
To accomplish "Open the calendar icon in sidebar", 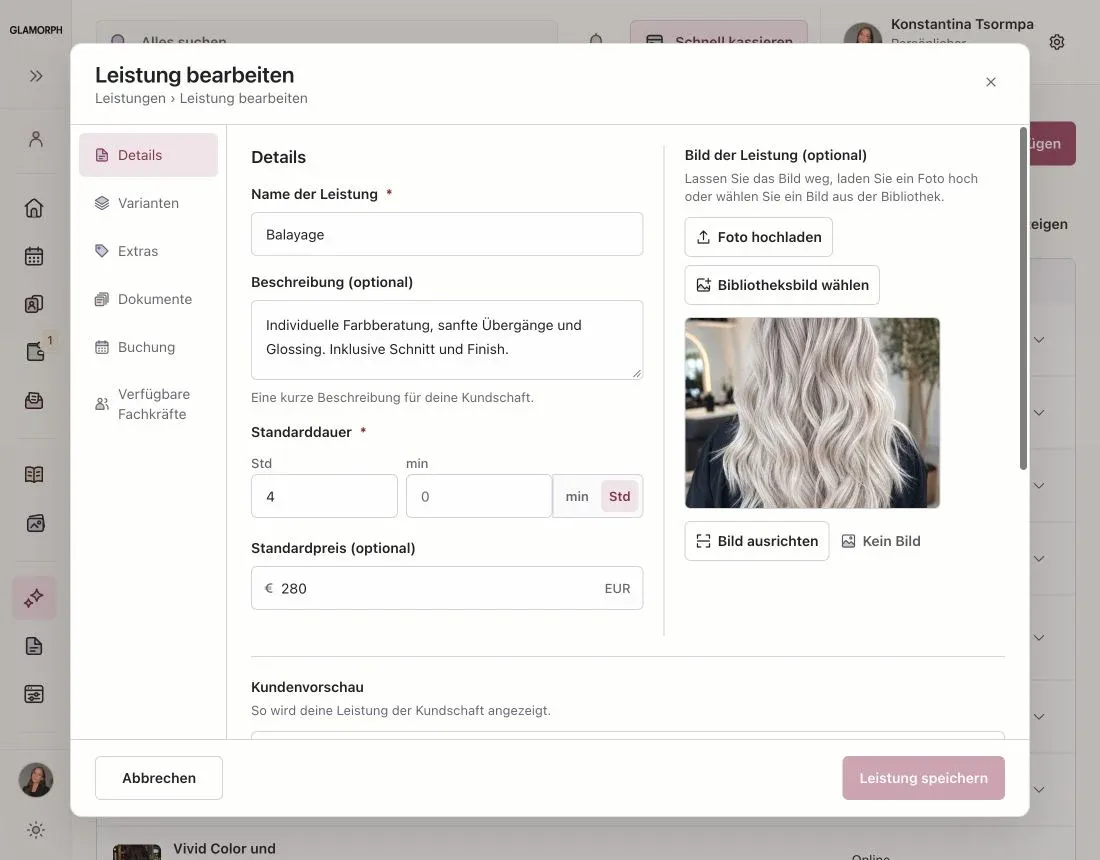I will 34,256.
